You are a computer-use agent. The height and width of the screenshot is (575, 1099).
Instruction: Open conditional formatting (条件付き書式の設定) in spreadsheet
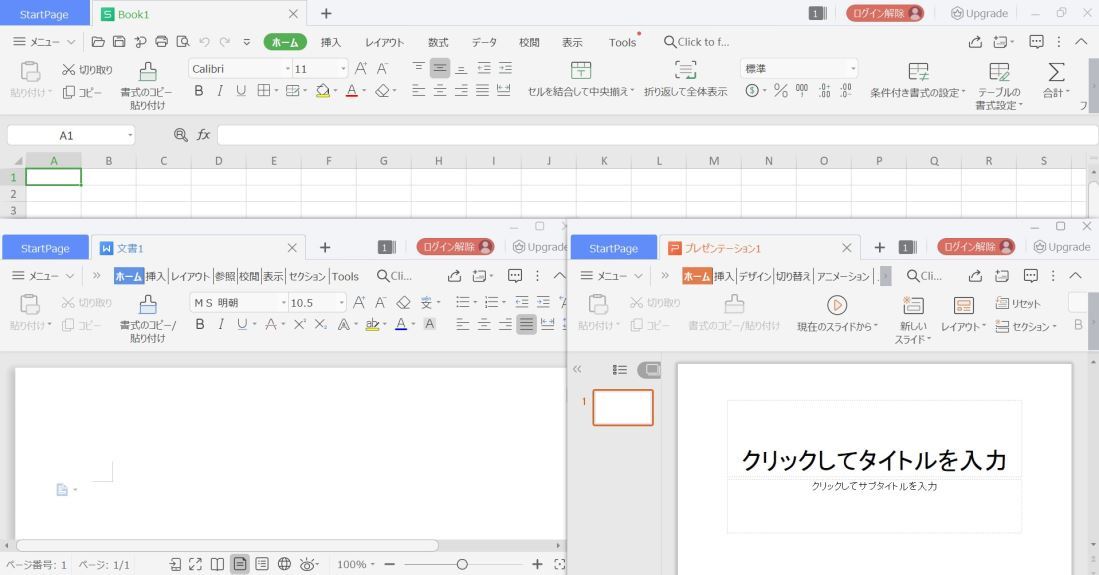(917, 70)
